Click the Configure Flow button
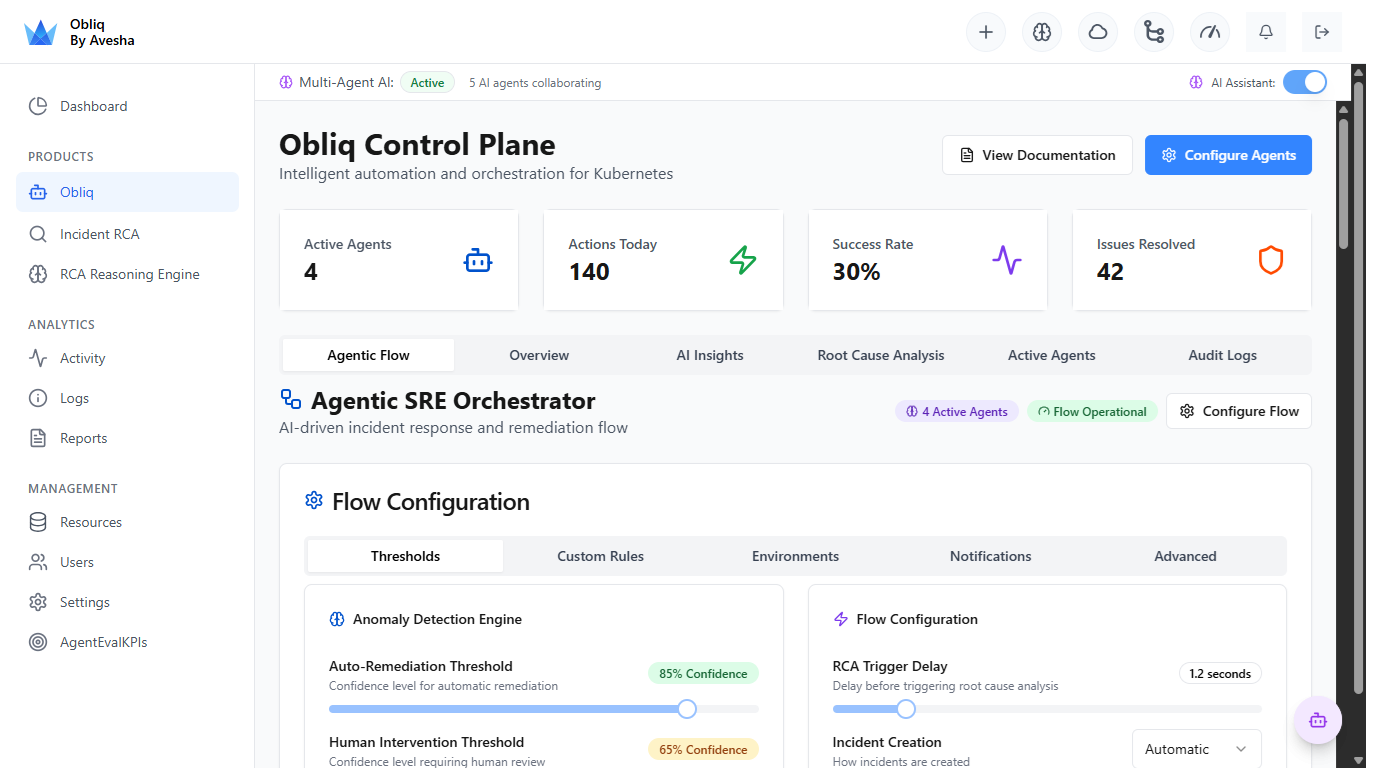1373x780 pixels. tap(1239, 411)
